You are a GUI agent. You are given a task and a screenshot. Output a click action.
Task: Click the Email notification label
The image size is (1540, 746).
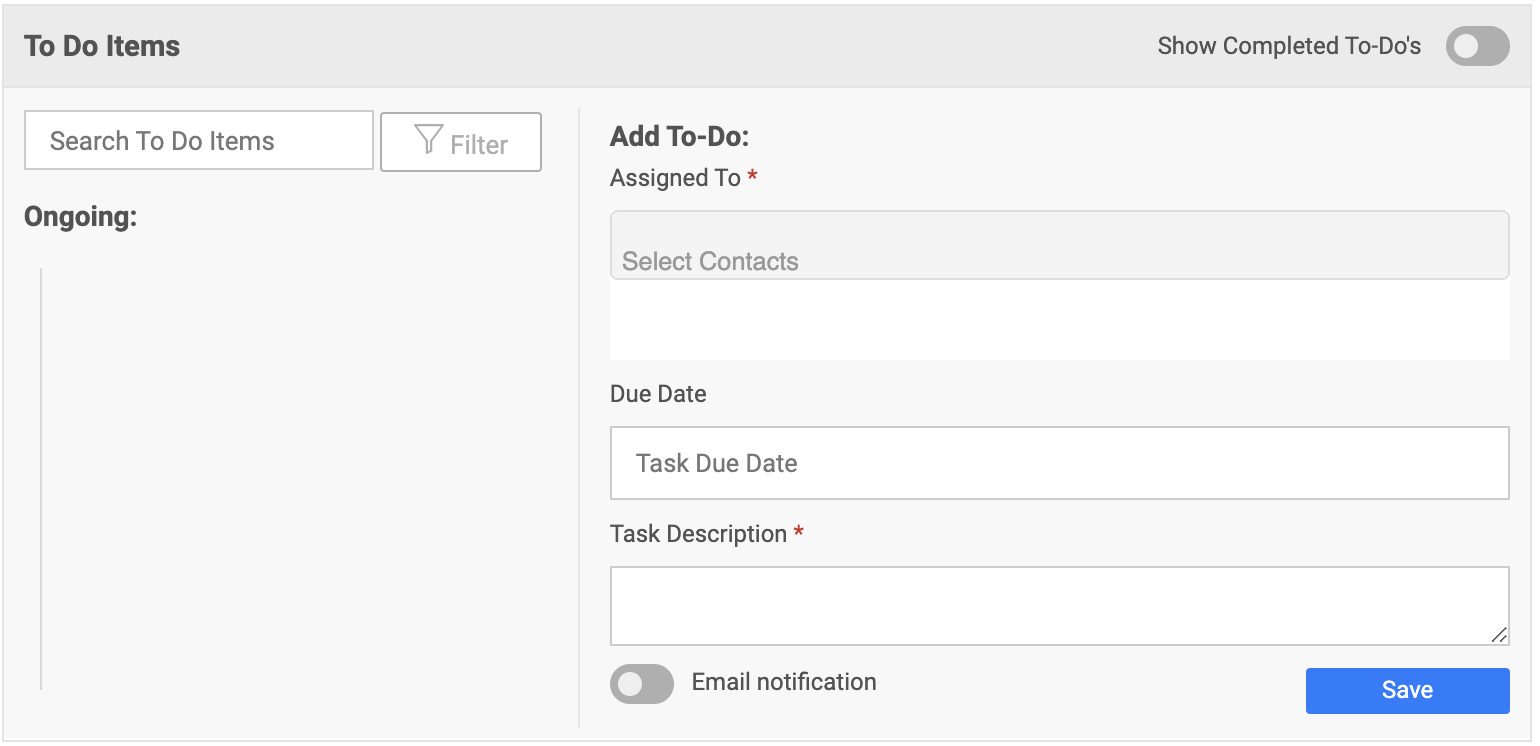tap(784, 682)
